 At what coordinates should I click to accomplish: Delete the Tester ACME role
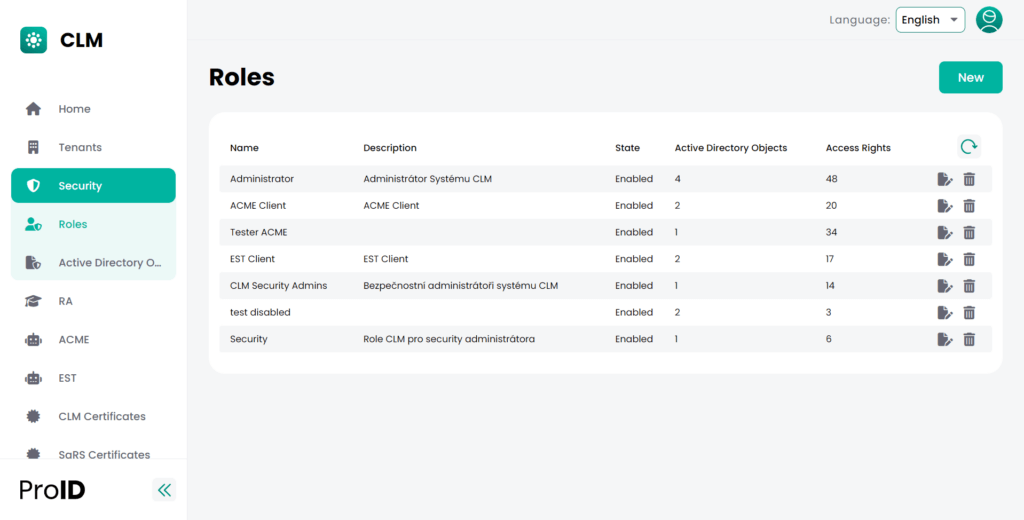(969, 233)
